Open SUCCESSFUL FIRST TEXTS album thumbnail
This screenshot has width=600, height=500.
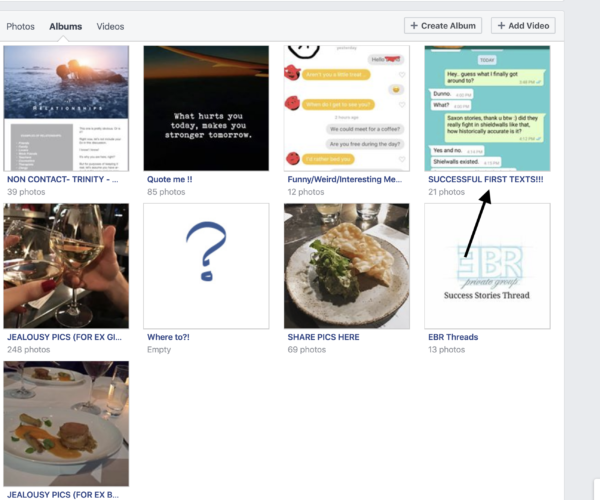pyautogui.click(x=487, y=108)
